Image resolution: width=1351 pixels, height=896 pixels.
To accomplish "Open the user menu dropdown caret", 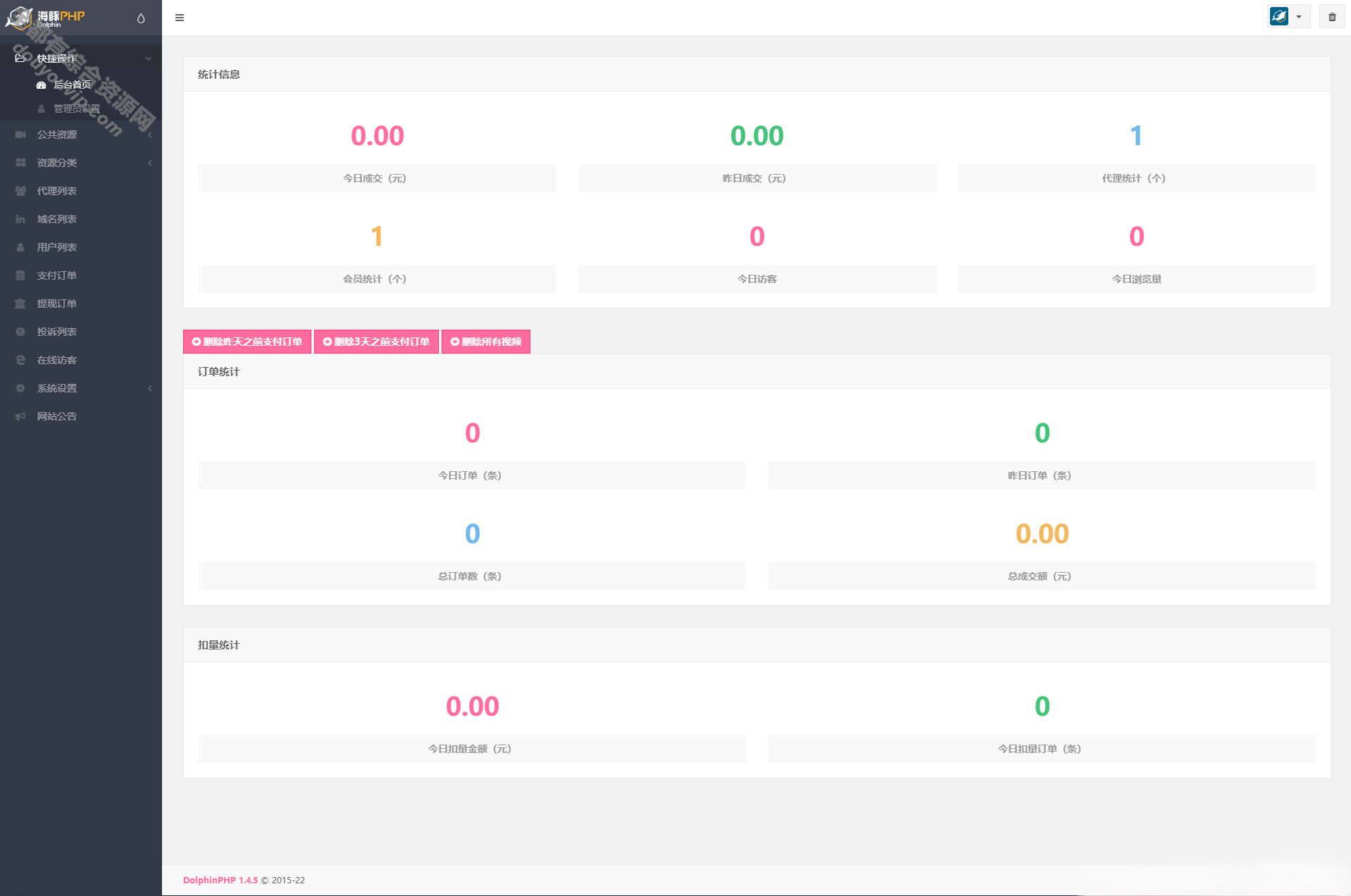I will pos(1299,17).
